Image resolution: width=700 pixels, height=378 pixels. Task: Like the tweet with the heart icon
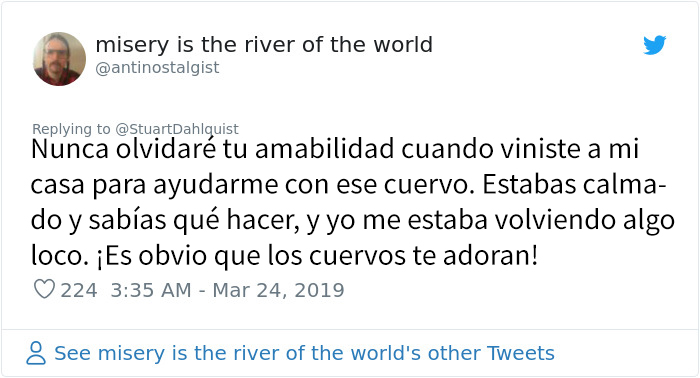44,290
